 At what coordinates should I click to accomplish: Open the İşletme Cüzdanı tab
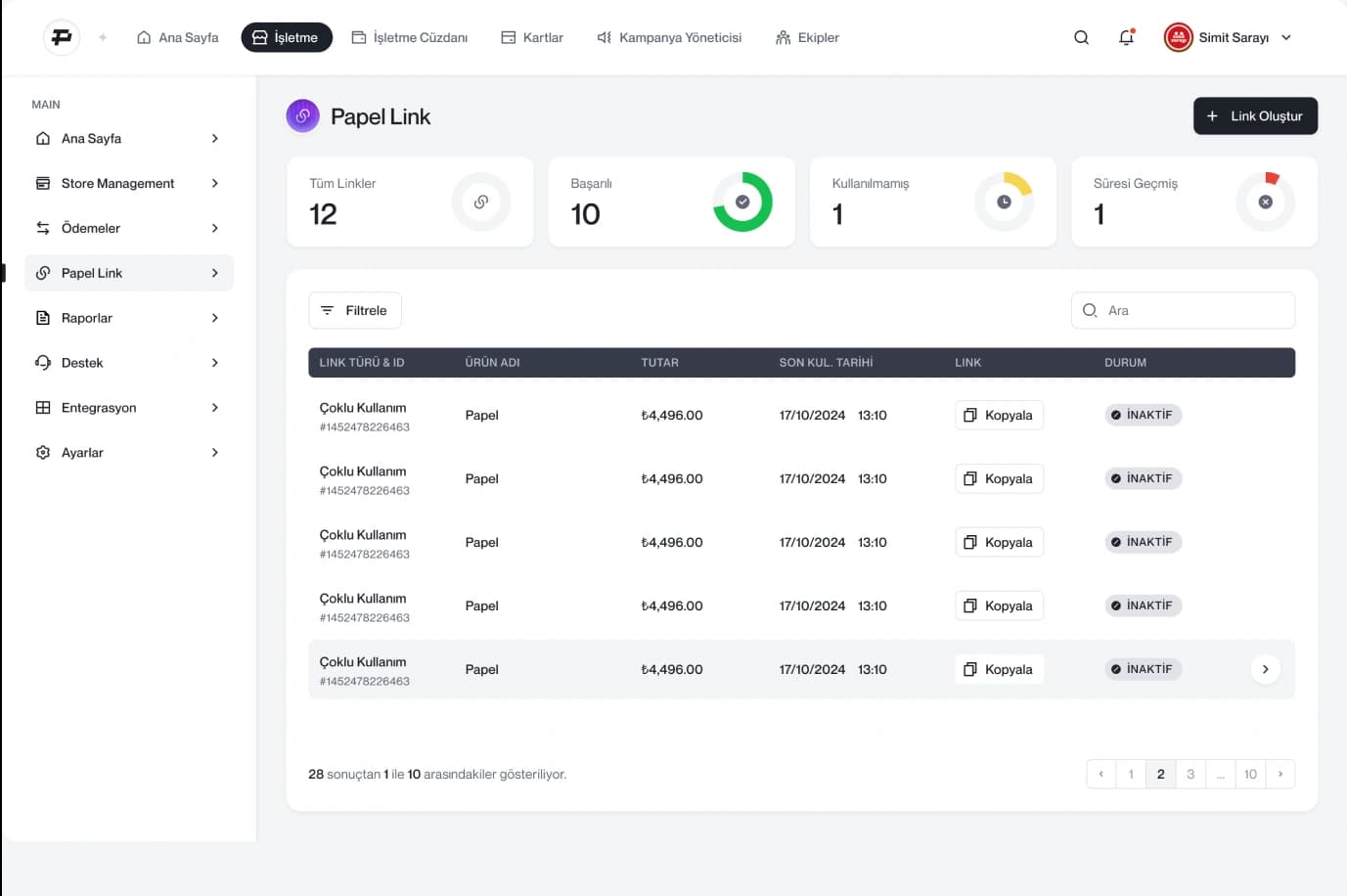coord(410,37)
